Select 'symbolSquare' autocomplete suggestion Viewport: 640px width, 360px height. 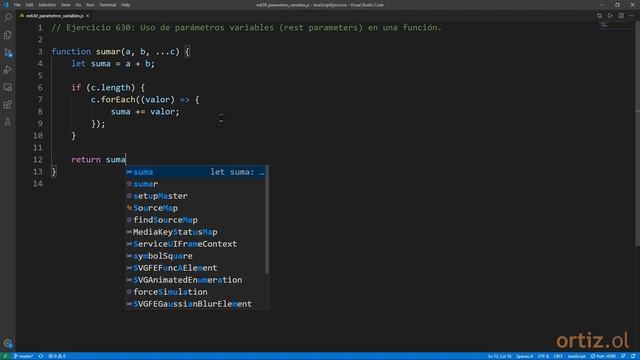pos(196,256)
